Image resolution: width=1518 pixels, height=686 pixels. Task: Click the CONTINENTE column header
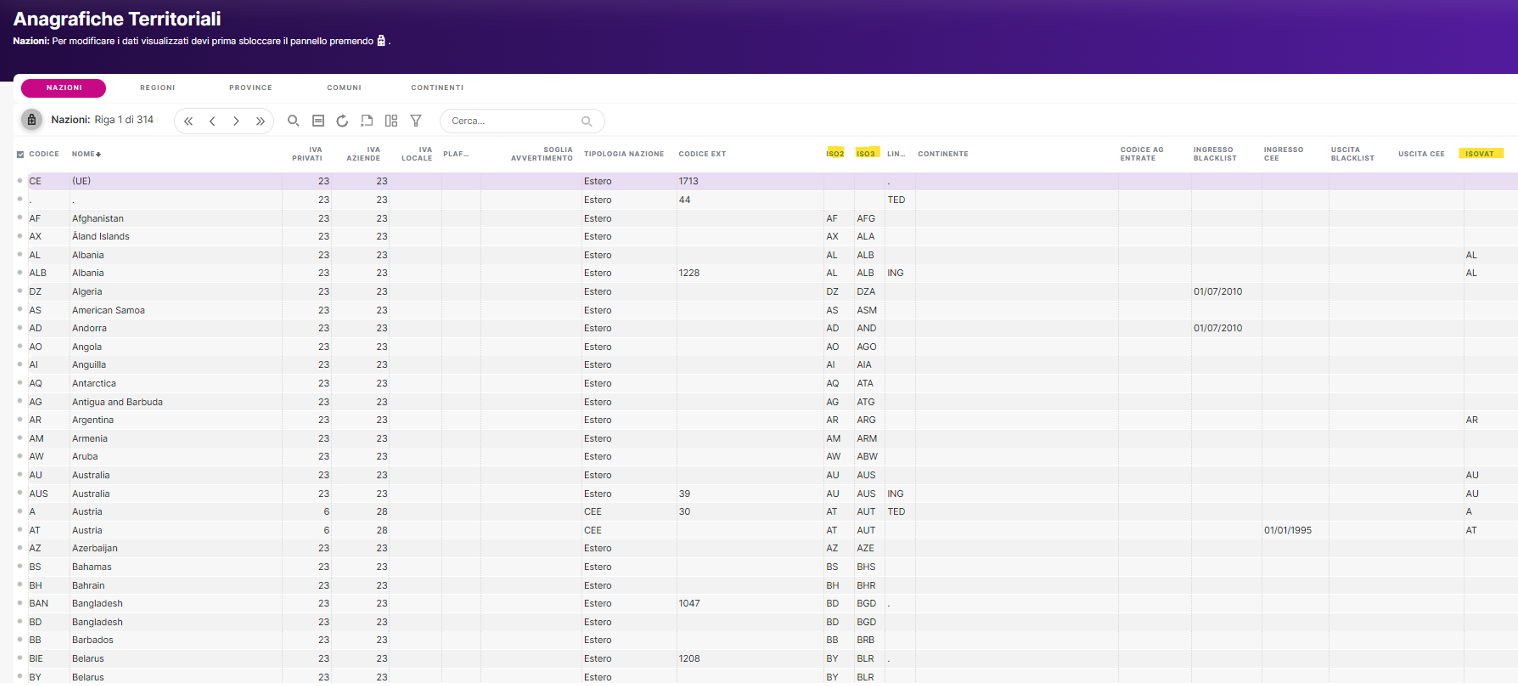pos(943,154)
